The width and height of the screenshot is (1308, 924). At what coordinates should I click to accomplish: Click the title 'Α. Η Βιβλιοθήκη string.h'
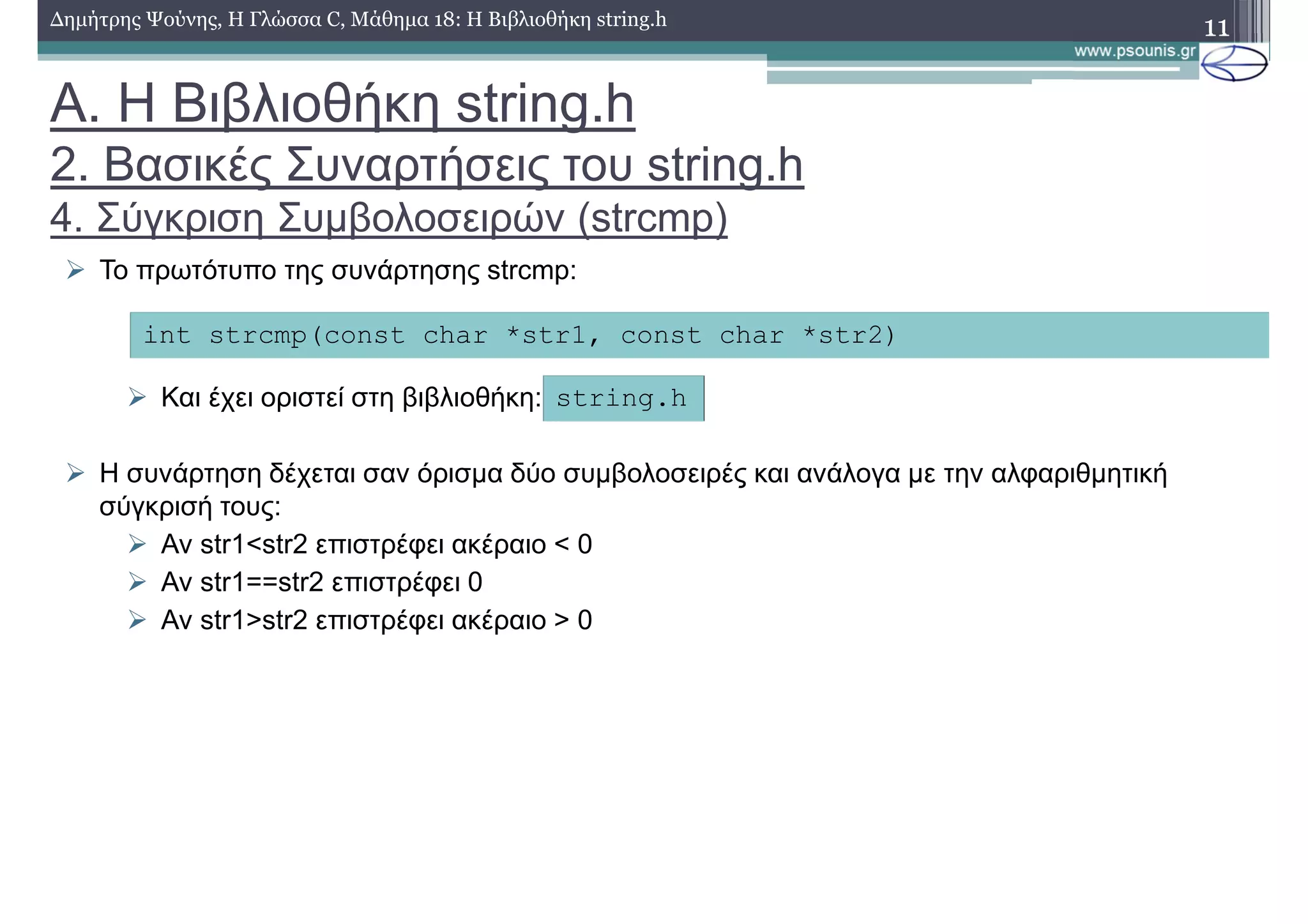pyautogui.click(x=342, y=104)
